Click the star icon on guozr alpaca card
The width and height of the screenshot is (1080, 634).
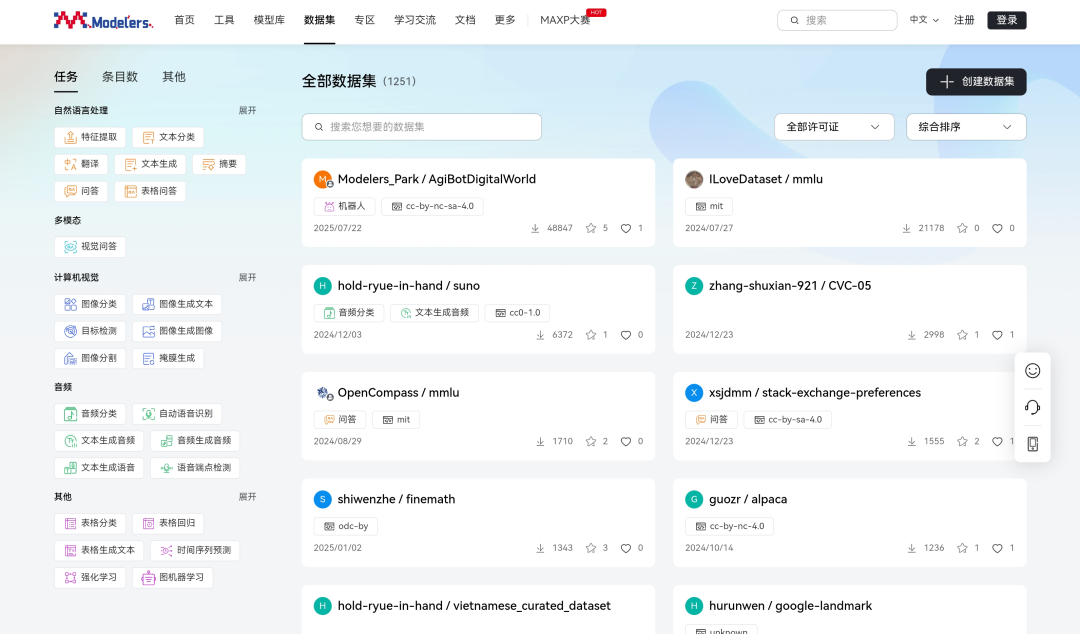point(962,548)
